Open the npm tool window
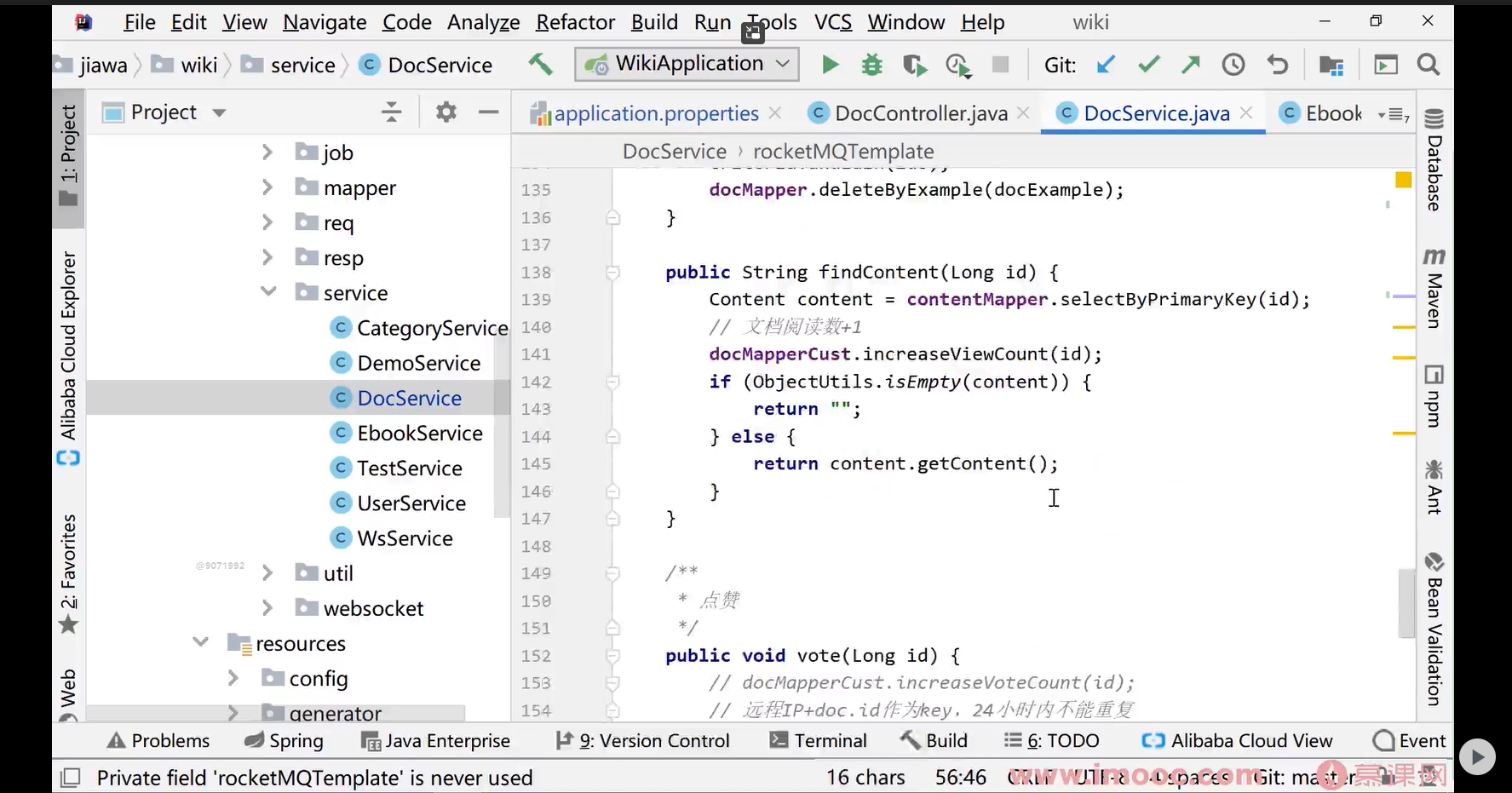Screen dimensions: 1512x793 (x=1434, y=397)
